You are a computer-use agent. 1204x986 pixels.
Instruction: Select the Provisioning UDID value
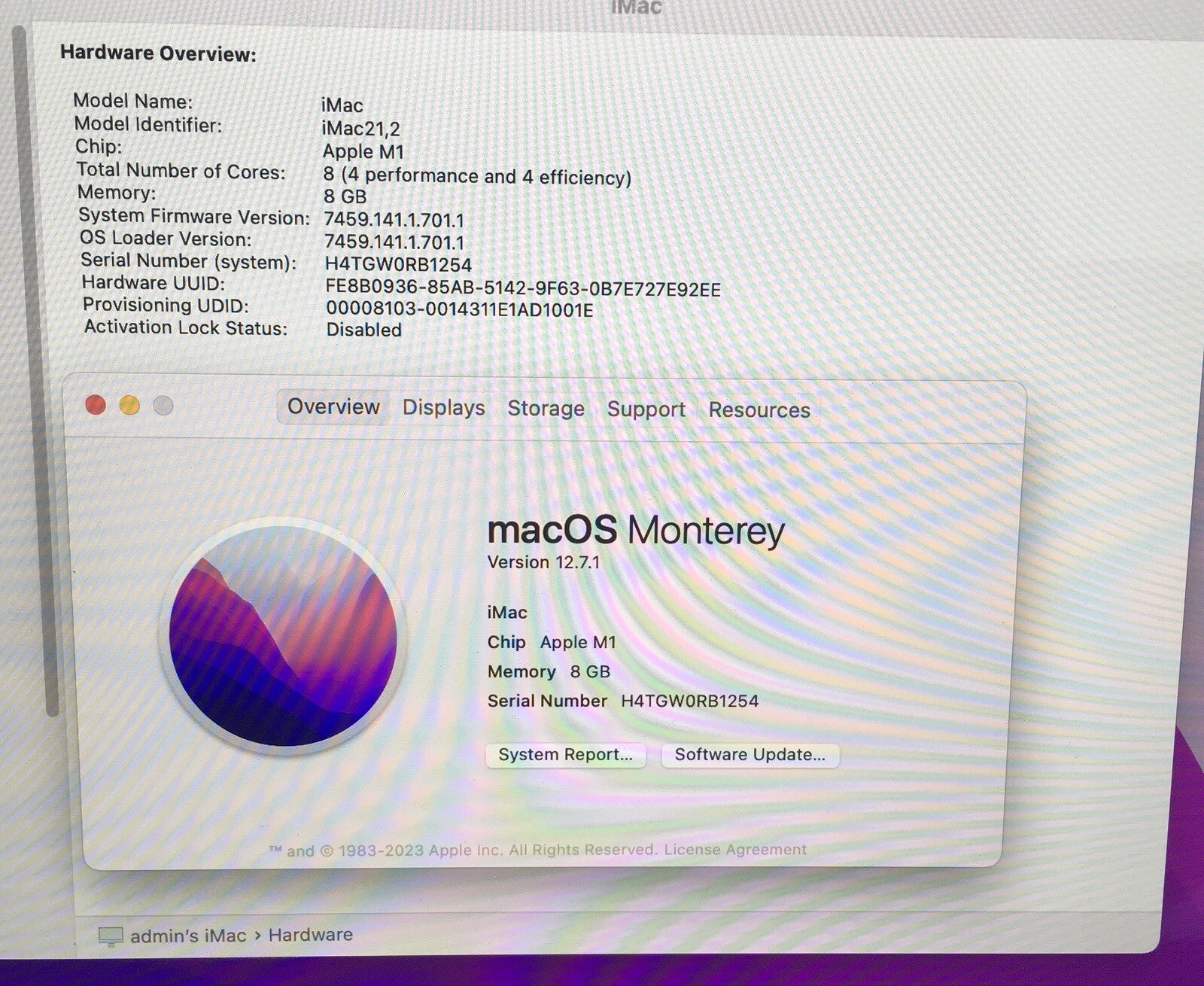tap(459, 309)
